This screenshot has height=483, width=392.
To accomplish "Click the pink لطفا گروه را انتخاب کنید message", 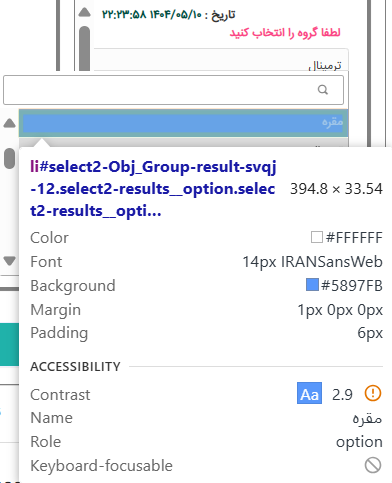I will tap(285, 33).
